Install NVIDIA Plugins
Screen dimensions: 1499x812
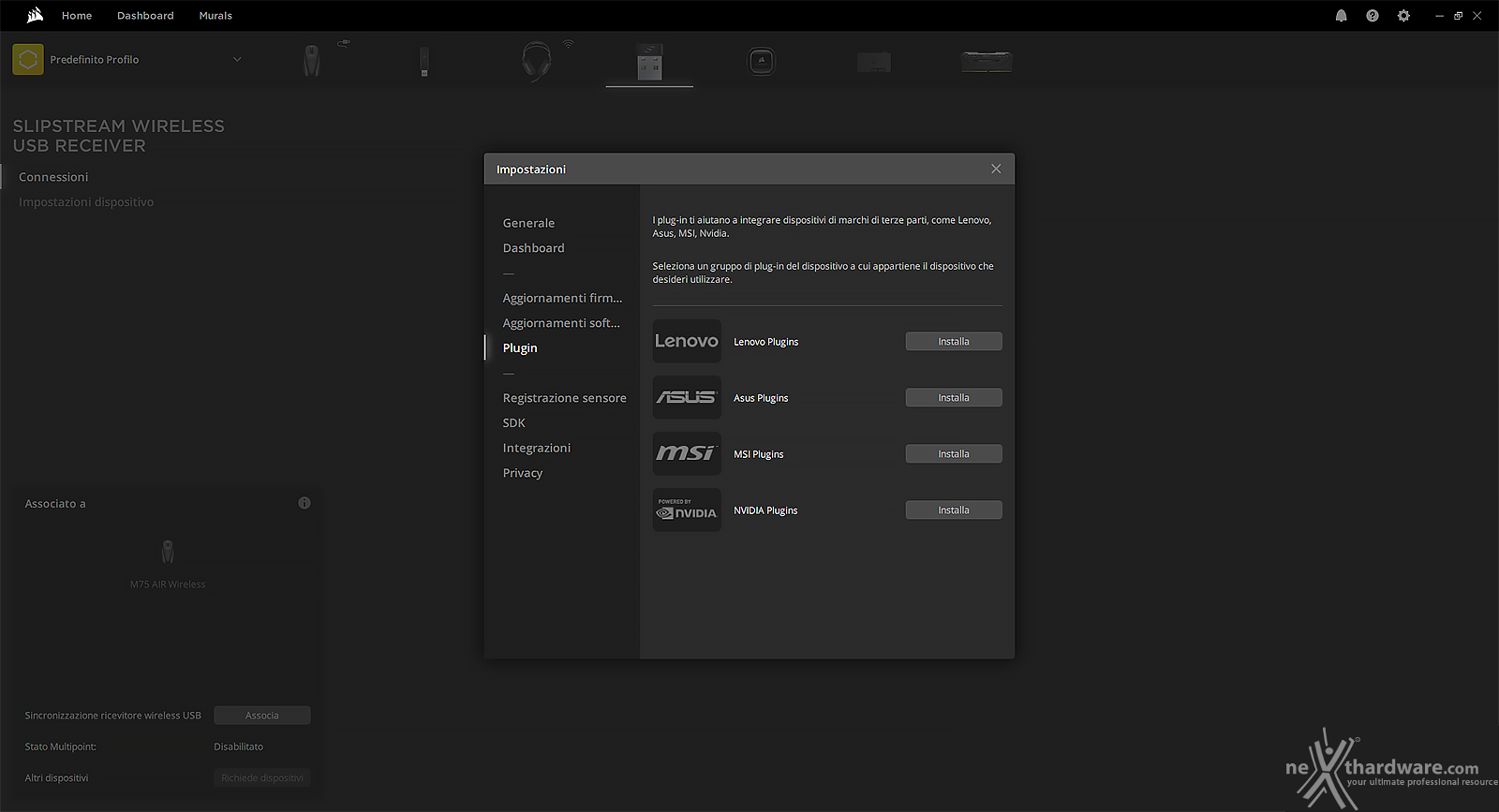tap(954, 510)
